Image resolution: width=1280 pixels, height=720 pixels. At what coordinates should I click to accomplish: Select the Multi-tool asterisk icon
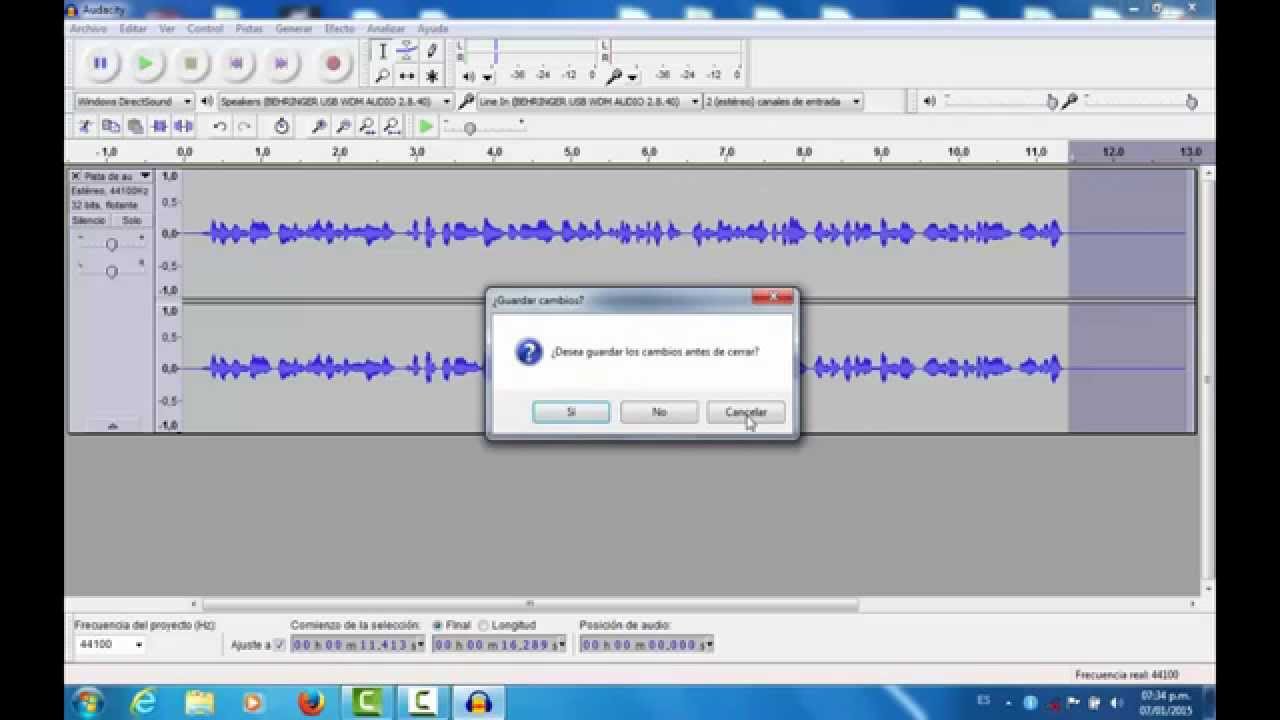click(432, 76)
